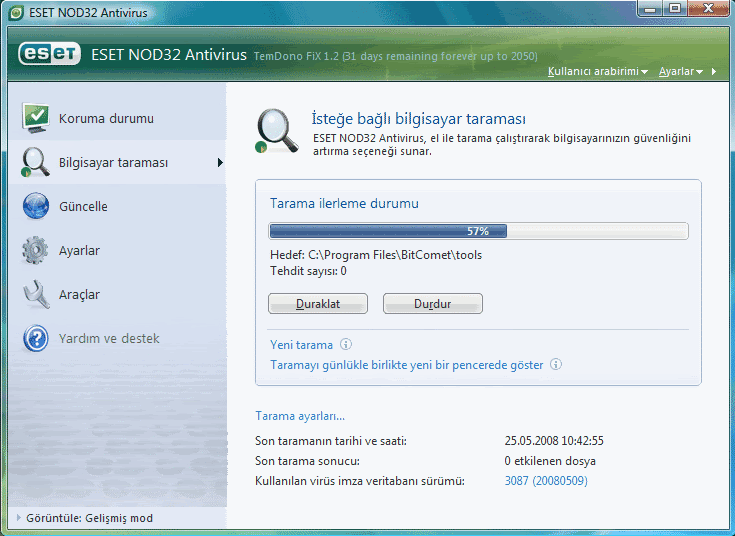Start a Yeni tarama

coord(301,345)
